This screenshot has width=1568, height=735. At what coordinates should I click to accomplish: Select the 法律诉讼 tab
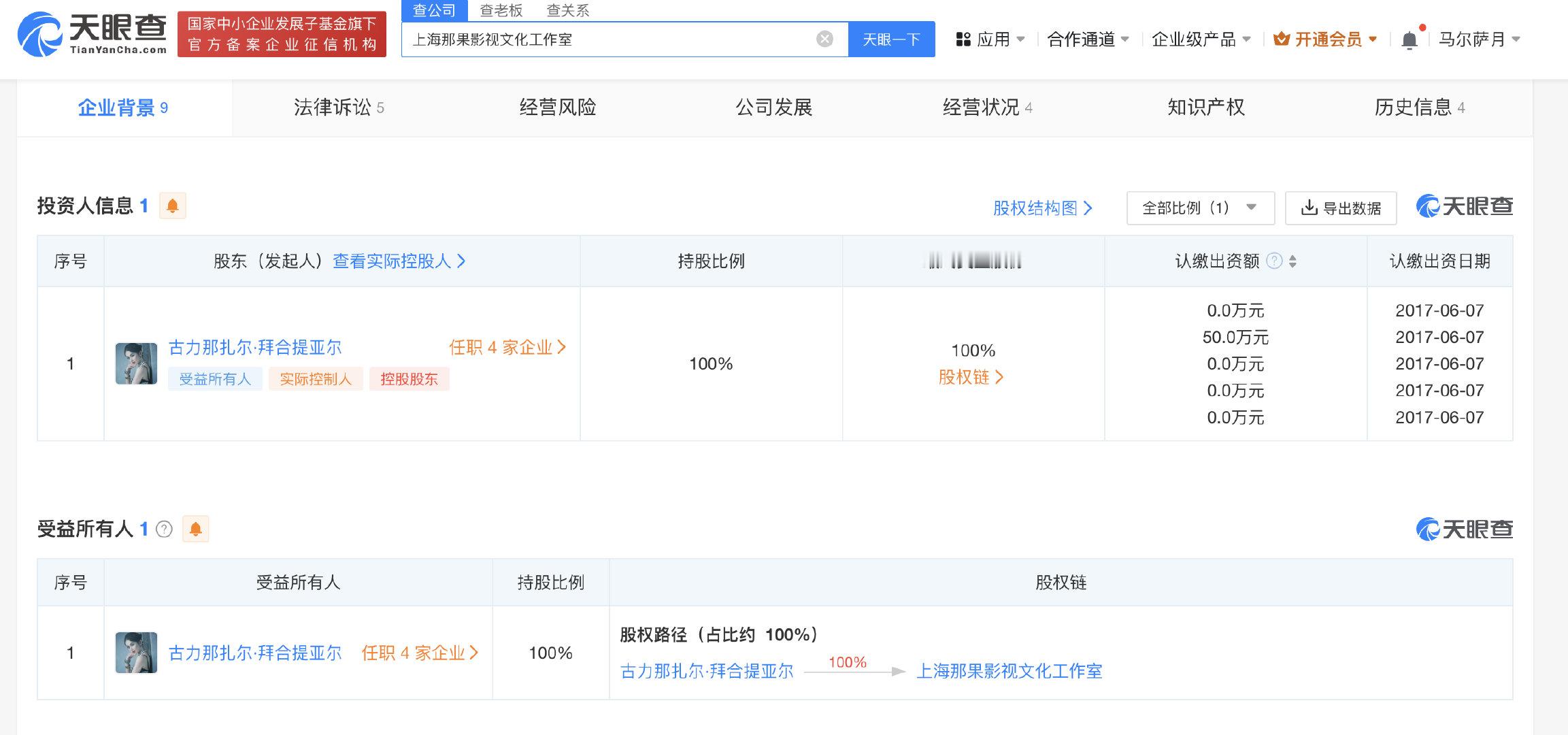pos(339,108)
